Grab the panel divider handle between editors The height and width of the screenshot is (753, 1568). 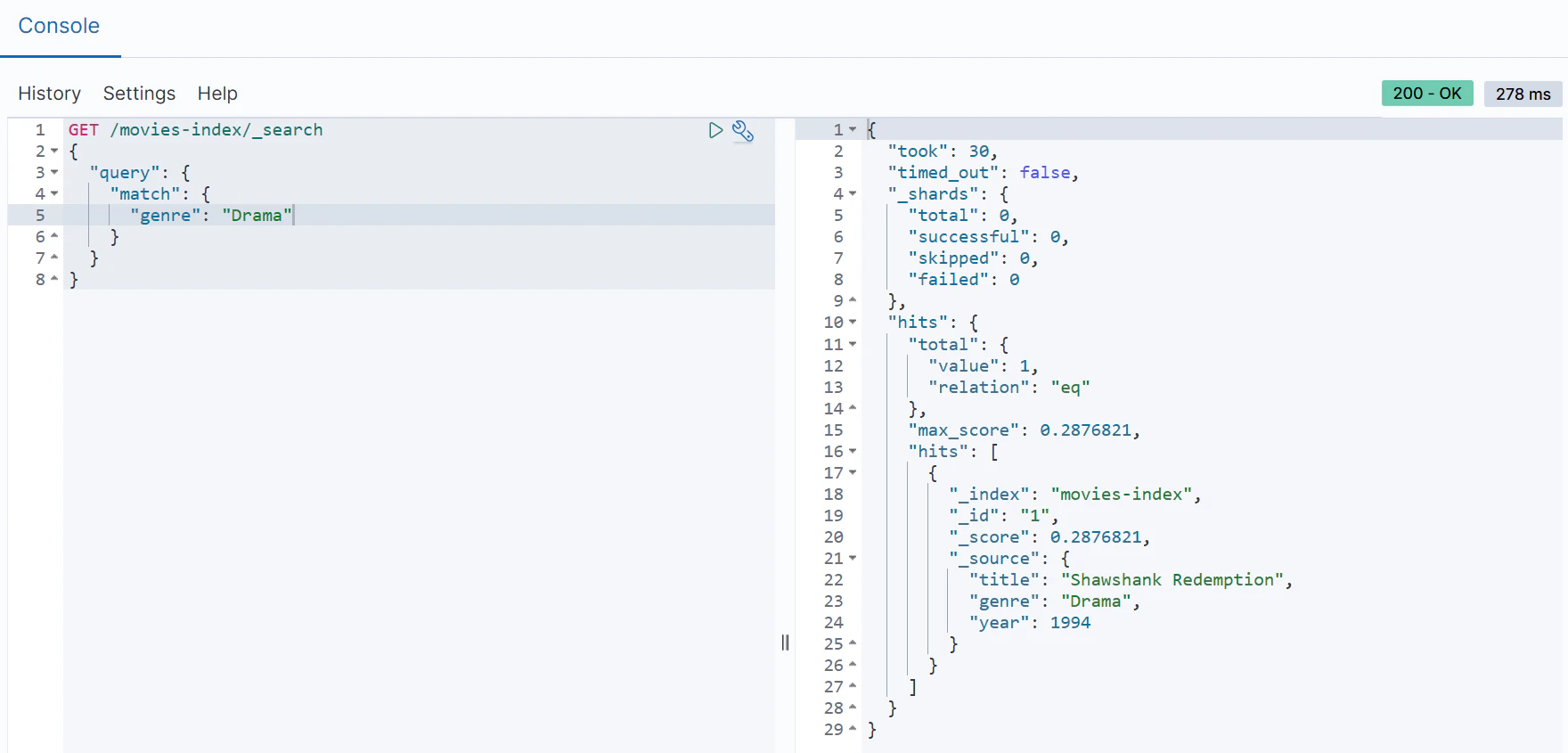click(785, 643)
